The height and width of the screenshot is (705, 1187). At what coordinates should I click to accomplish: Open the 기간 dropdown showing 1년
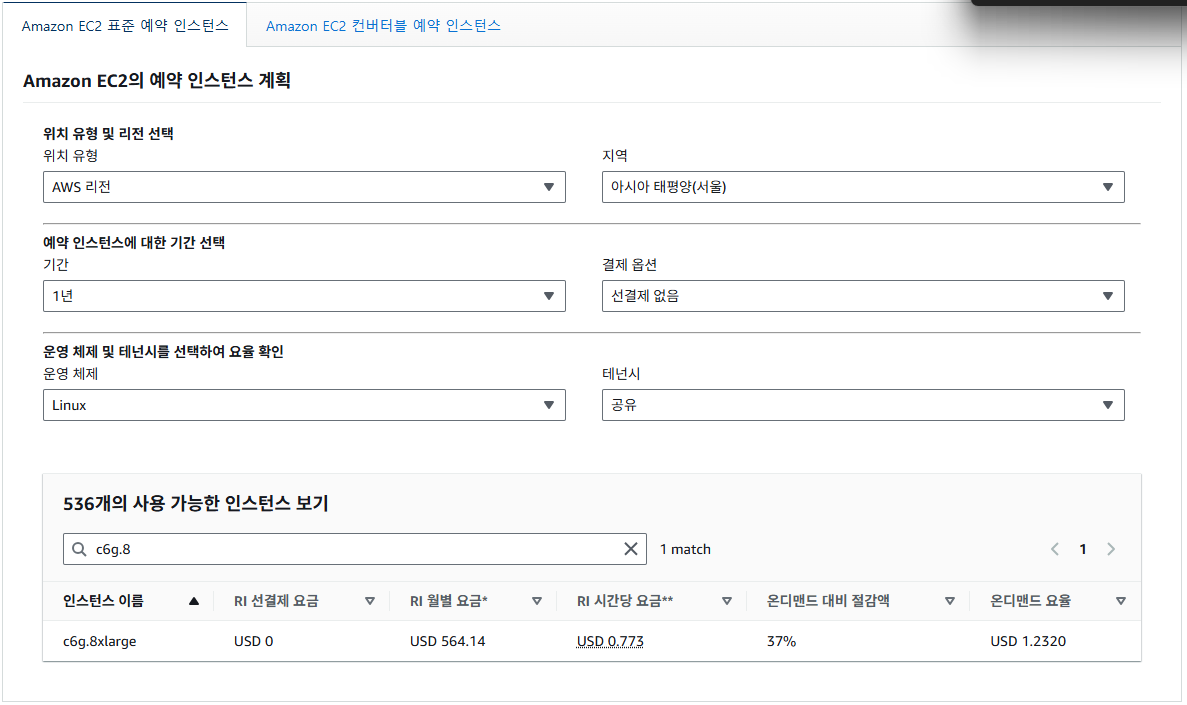click(304, 296)
